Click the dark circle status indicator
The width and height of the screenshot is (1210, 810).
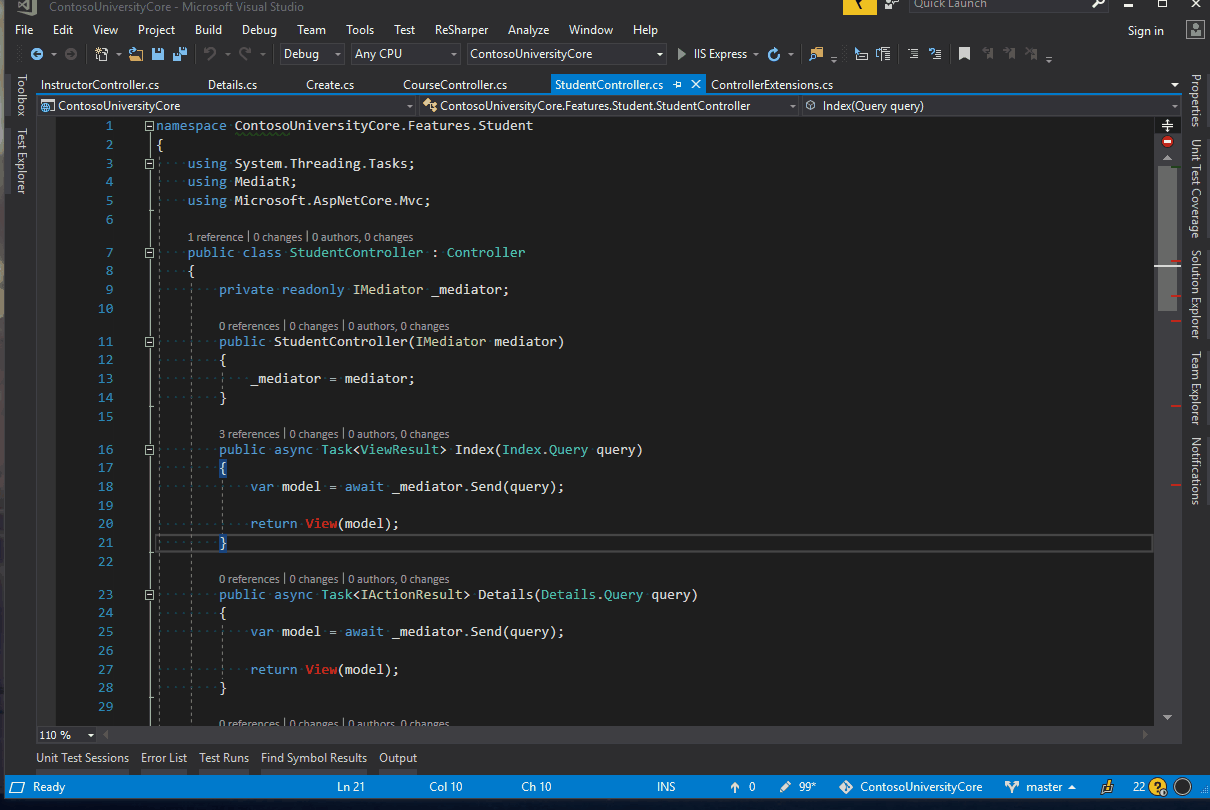pyautogui.click(x=1182, y=787)
